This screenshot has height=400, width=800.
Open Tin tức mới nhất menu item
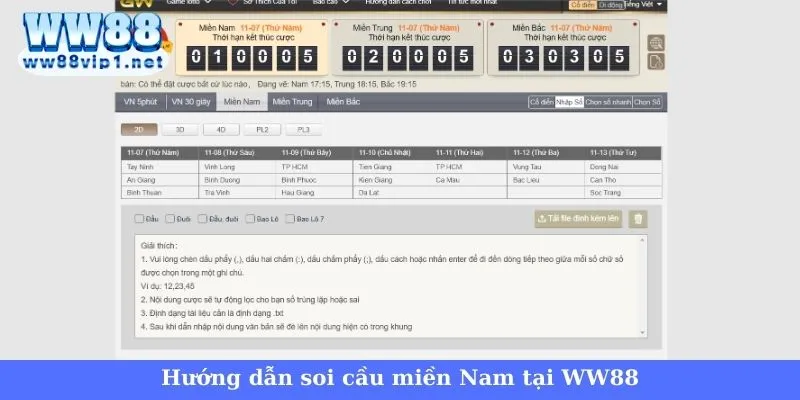[x=472, y=3]
